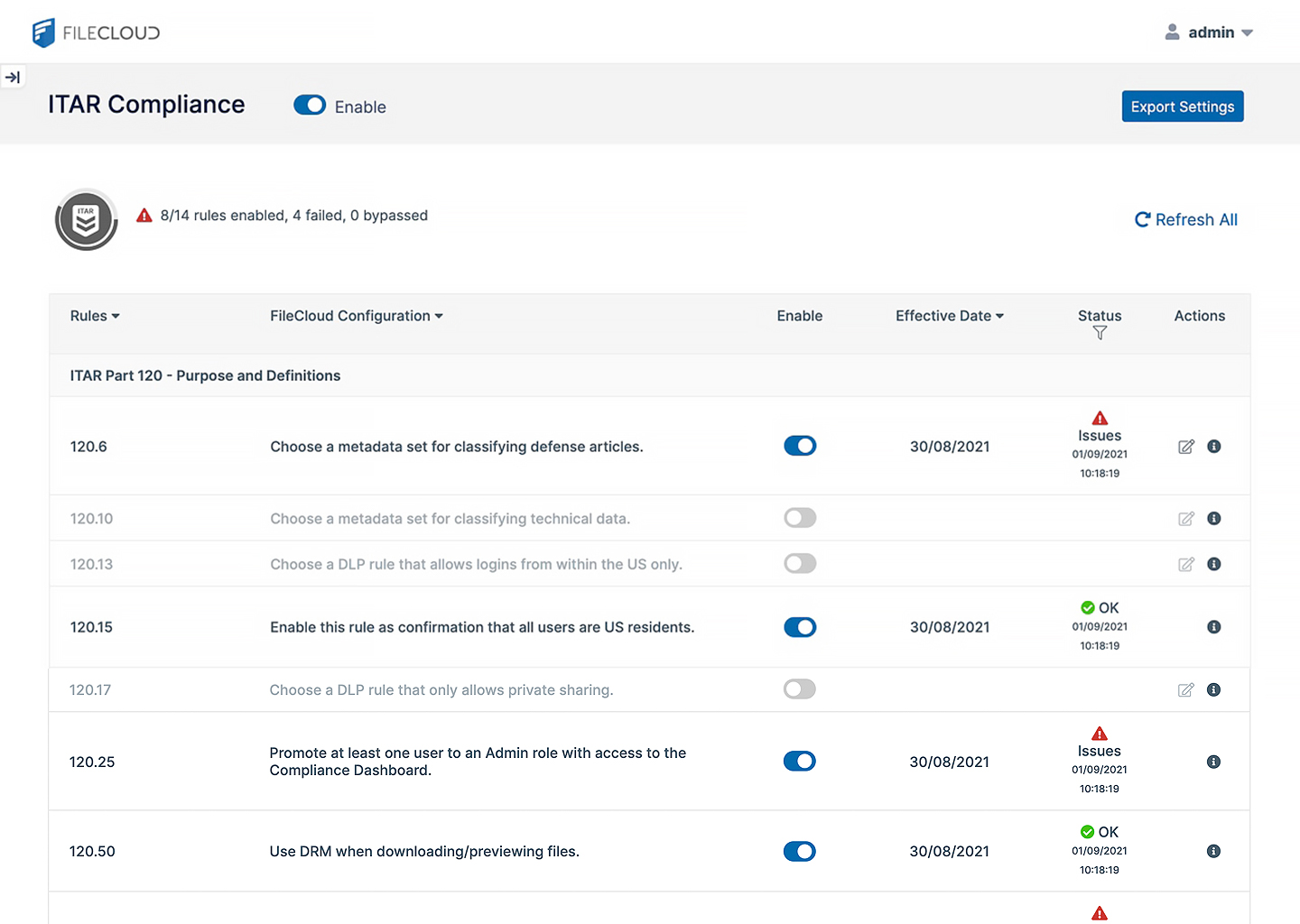Enable rule 120.13 toggle

[x=800, y=564]
